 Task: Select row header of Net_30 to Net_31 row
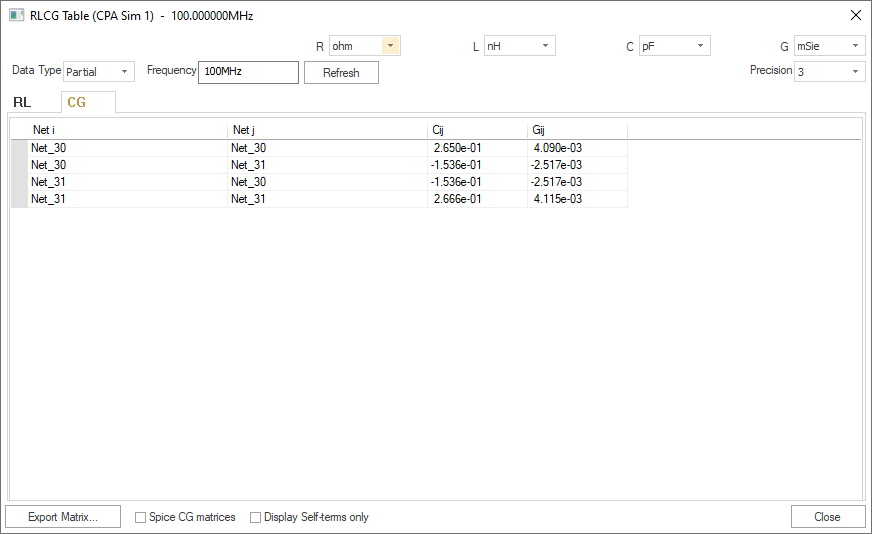[x=19, y=165]
